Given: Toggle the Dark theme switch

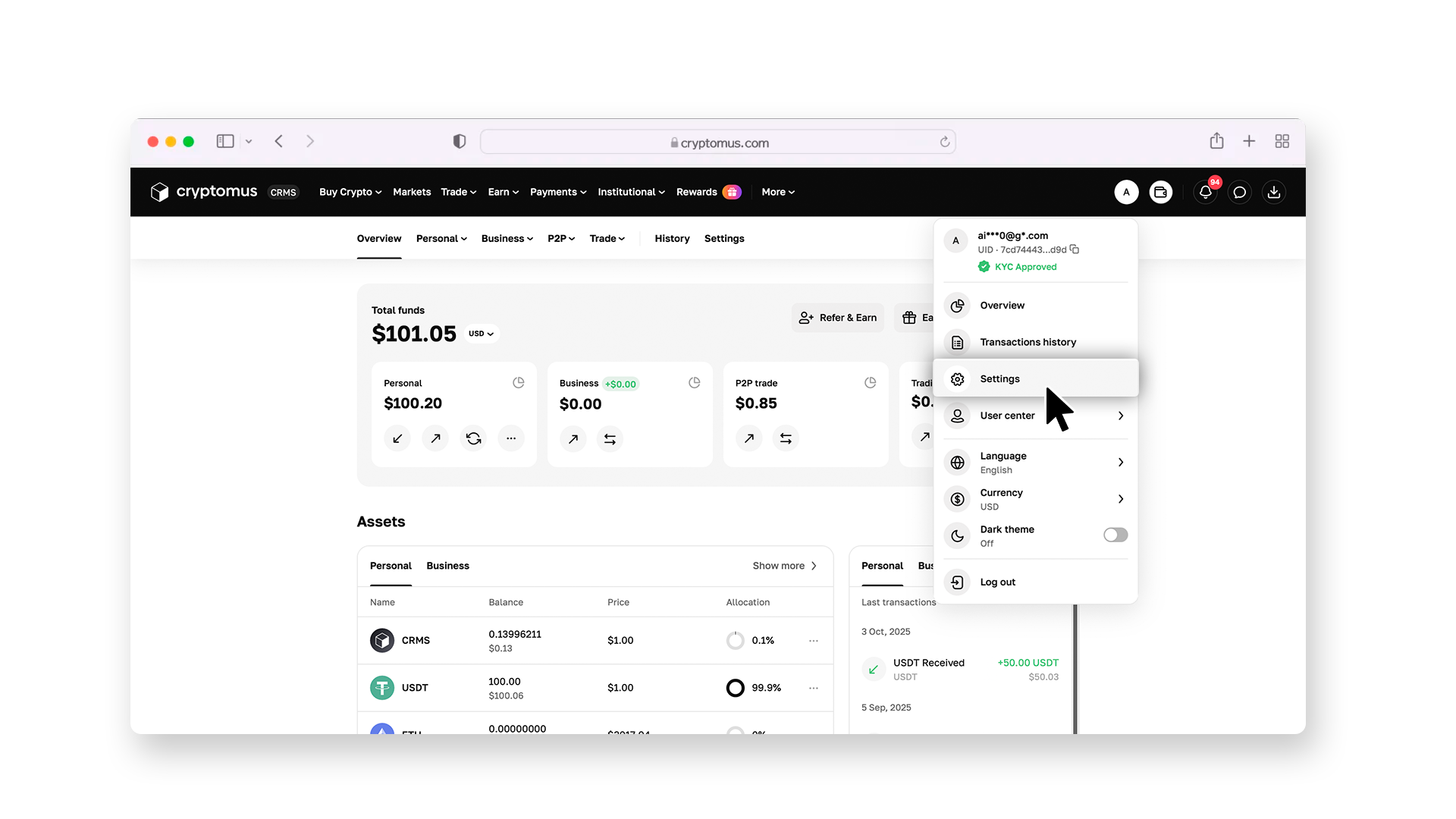Looking at the screenshot, I should point(1115,535).
